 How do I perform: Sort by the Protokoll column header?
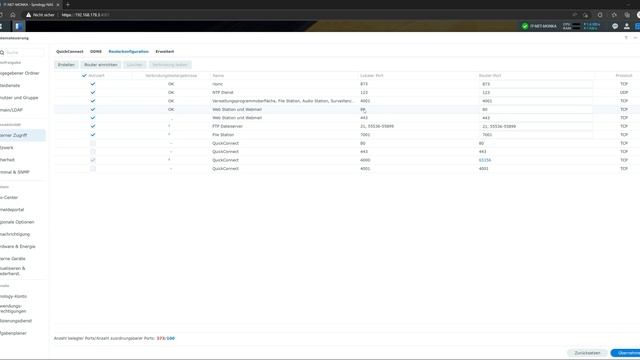[624, 76]
